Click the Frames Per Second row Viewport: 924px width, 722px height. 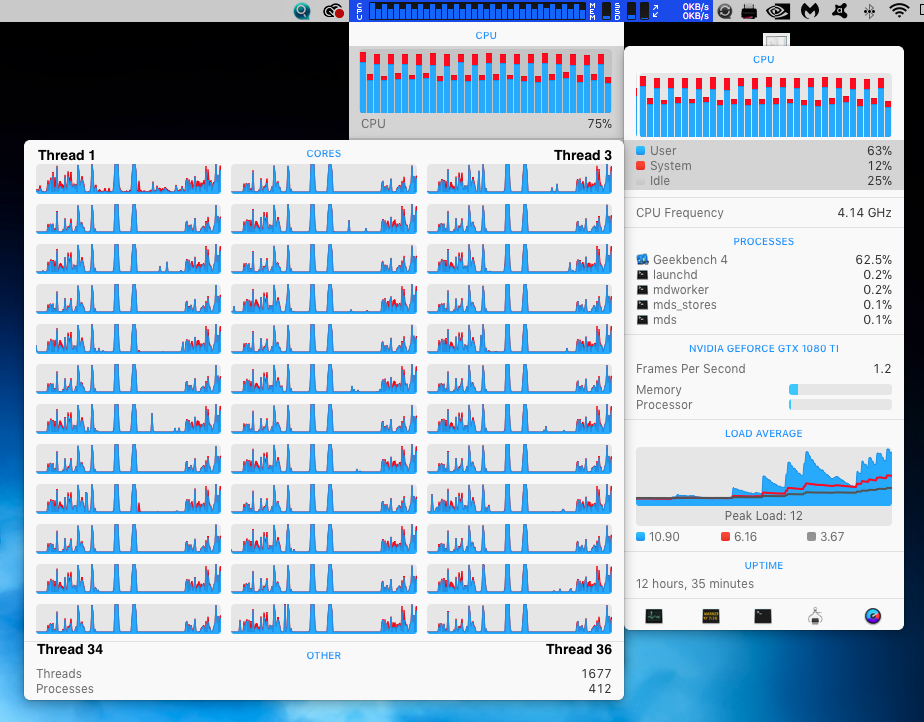coord(764,368)
